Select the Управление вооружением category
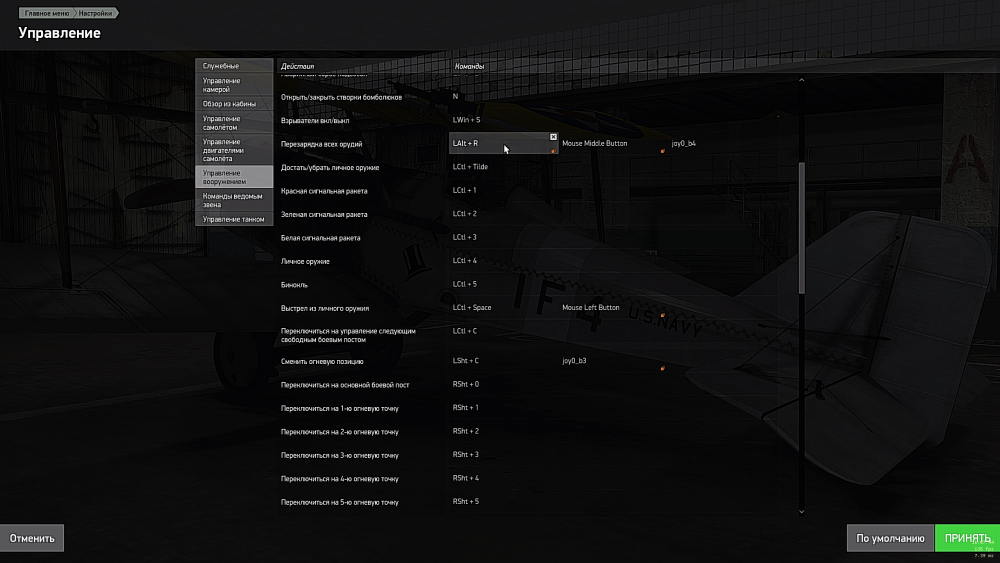 pyautogui.click(x=234, y=177)
